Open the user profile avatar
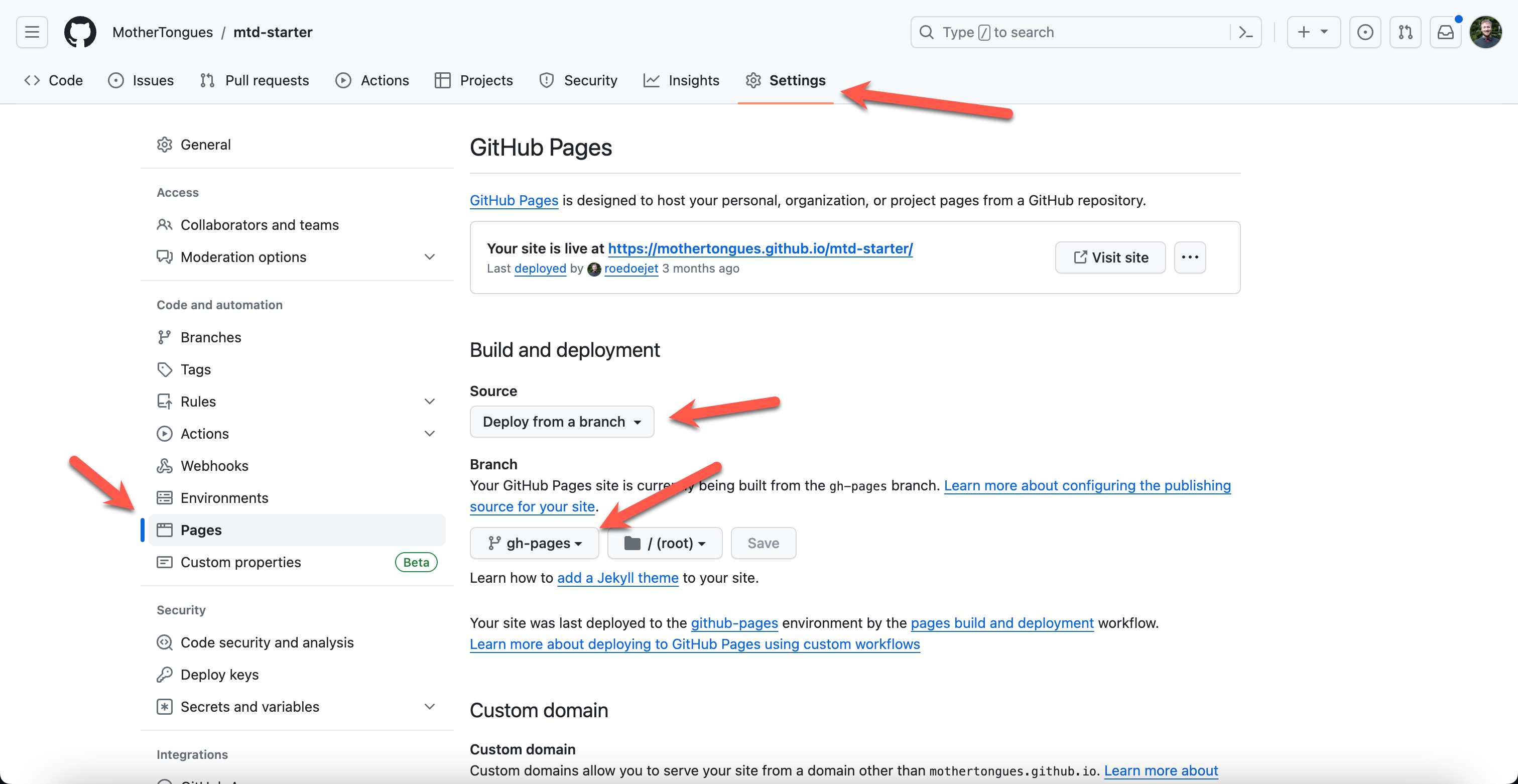 (x=1485, y=32)
